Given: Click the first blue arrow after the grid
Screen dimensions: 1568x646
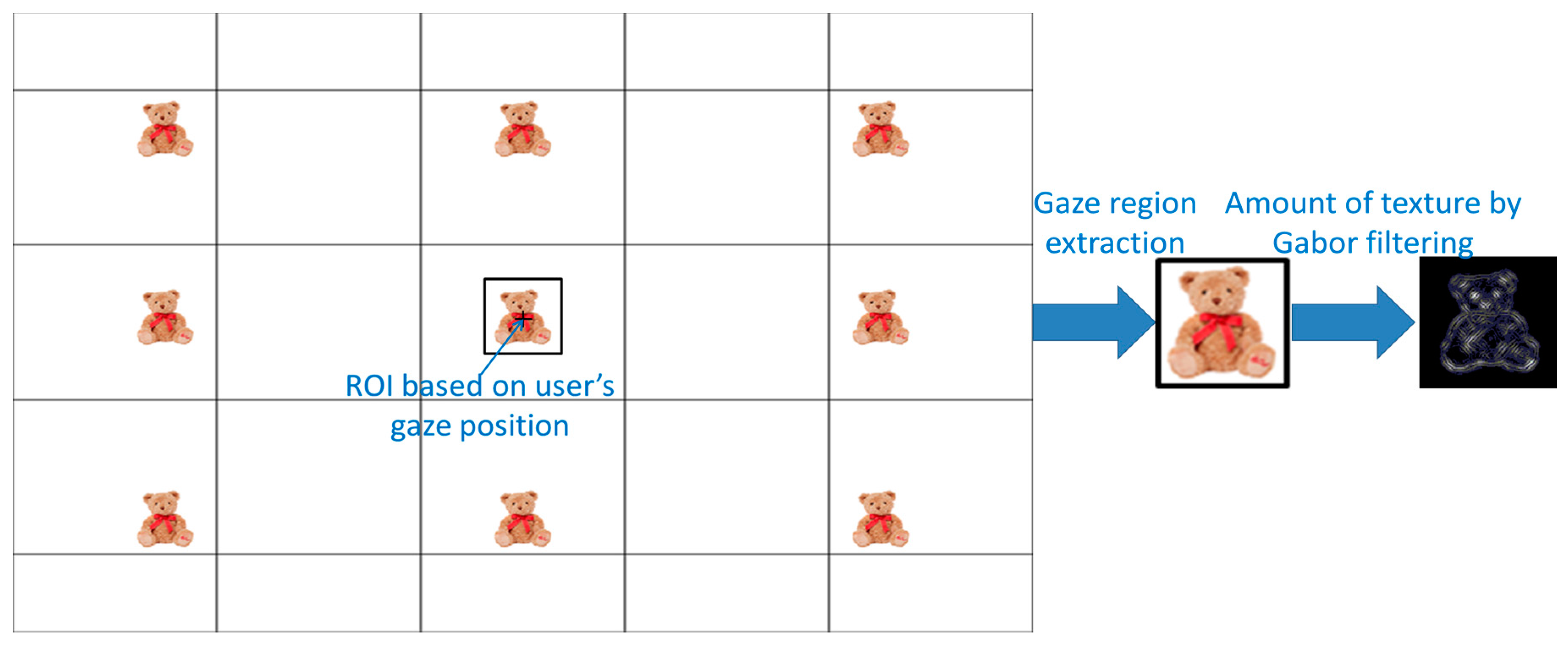Looking at the screenshot, I should click(x=1093, y=322).
